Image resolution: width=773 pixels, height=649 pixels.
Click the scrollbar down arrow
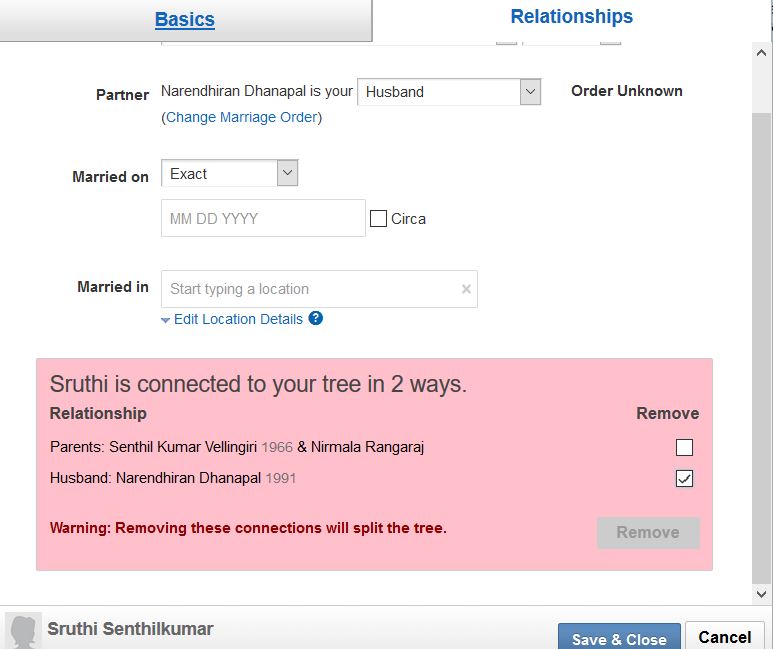coord(762,594)
